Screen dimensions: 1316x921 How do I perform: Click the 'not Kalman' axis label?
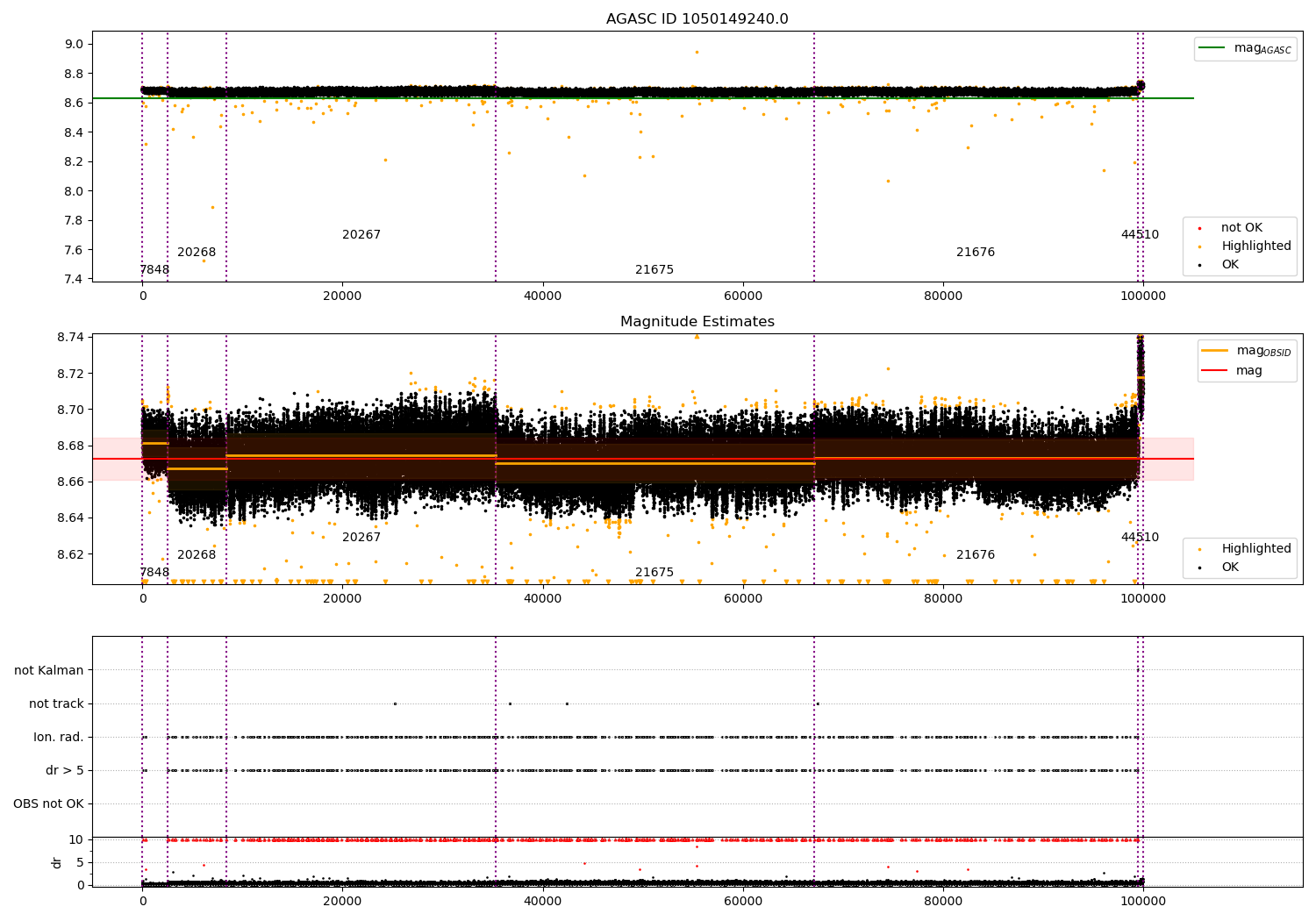point(49,670)
